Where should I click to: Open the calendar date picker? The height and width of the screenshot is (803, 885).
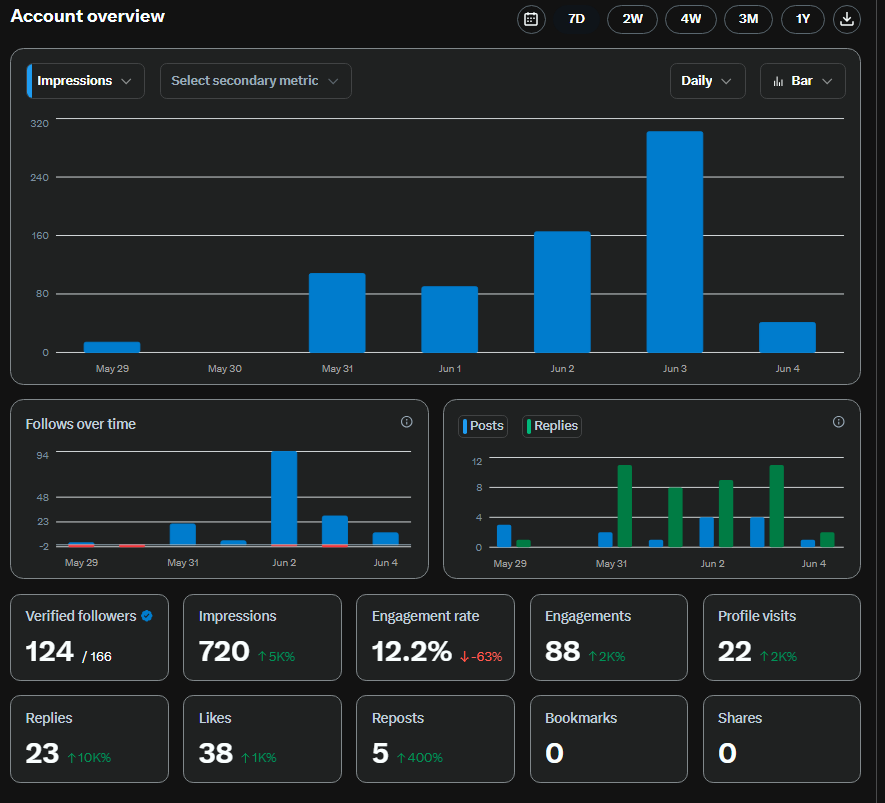point(531,19)
